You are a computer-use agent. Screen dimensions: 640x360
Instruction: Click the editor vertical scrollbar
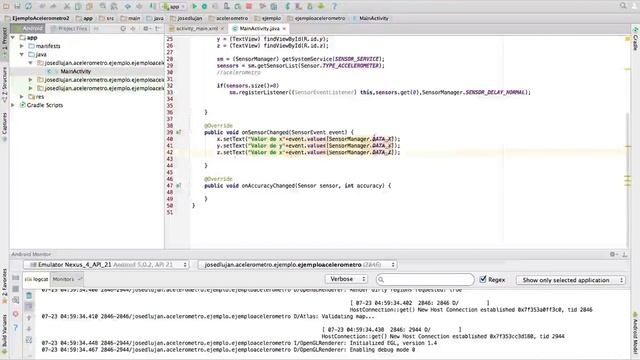[628, 180]
